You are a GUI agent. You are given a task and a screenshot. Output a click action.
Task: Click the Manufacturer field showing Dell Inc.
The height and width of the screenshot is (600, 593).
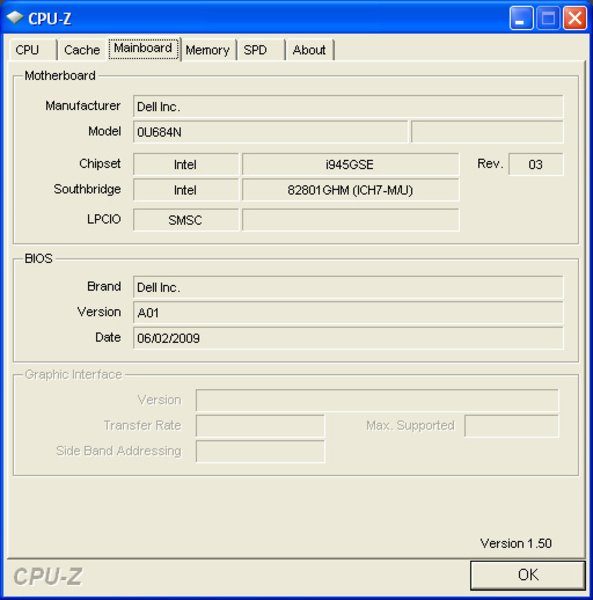(348, 106)
